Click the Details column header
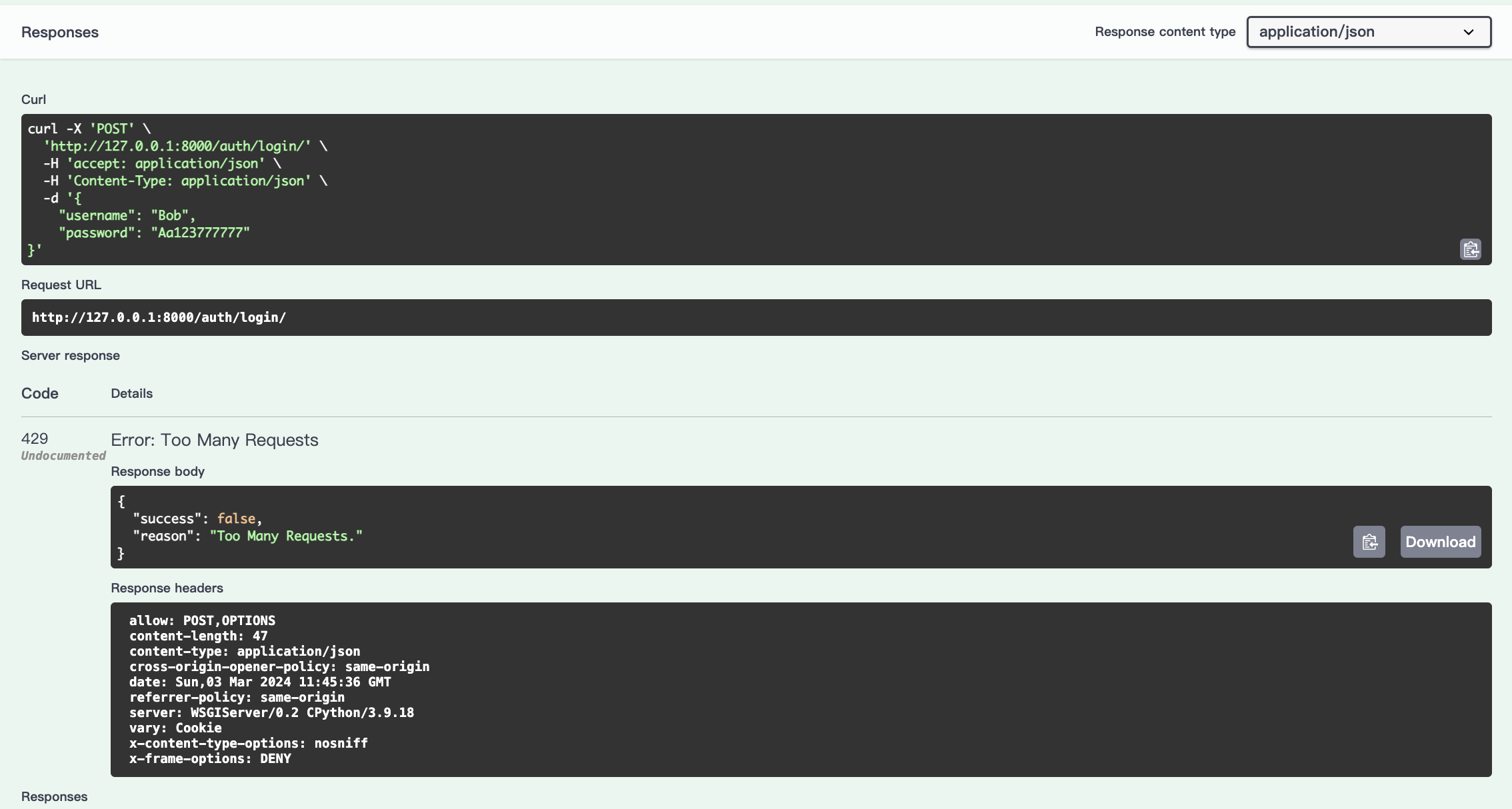Screen dimensions: 1512x809 [131, 393]
